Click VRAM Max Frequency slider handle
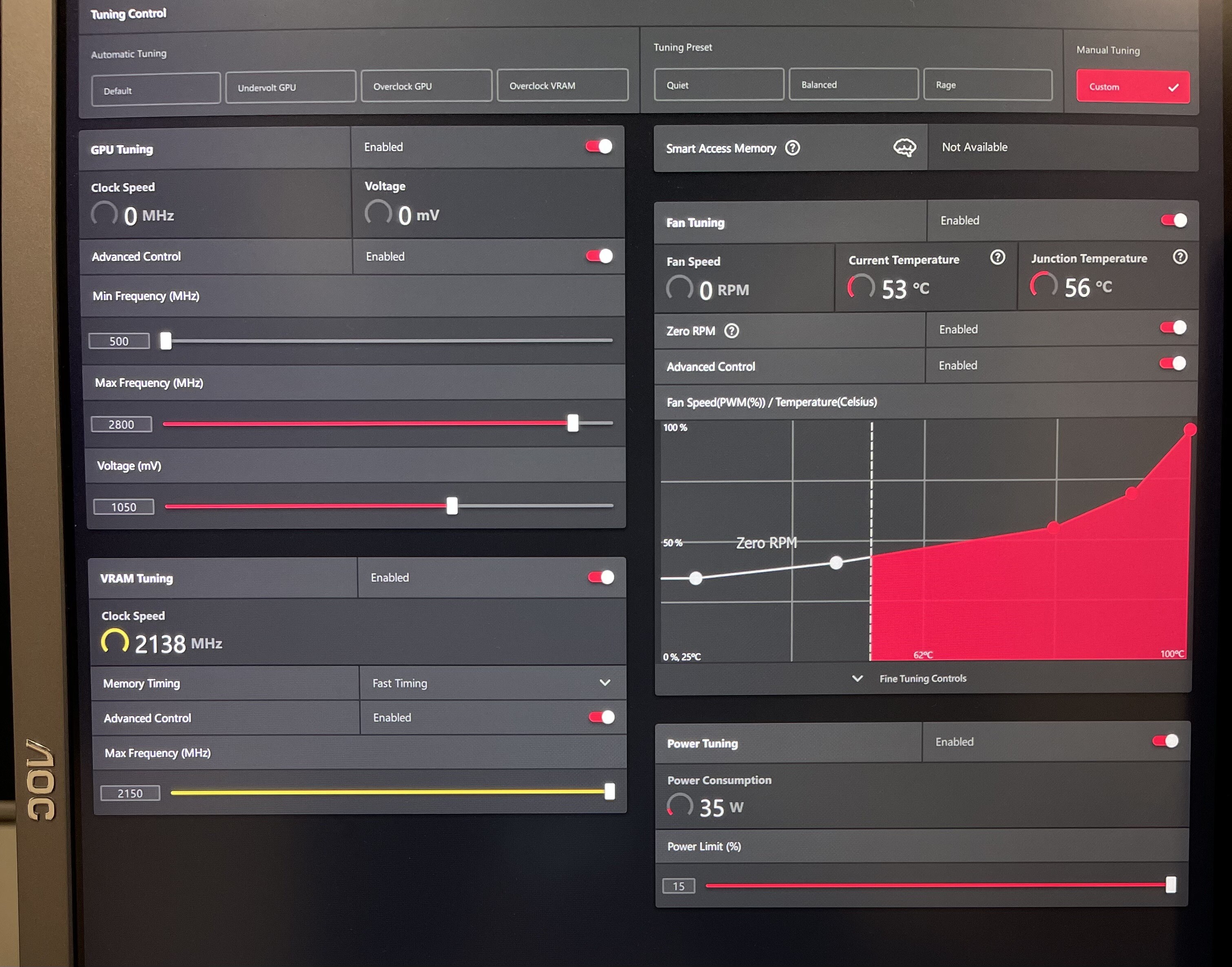1232x967 pixels. click(610, 791)
